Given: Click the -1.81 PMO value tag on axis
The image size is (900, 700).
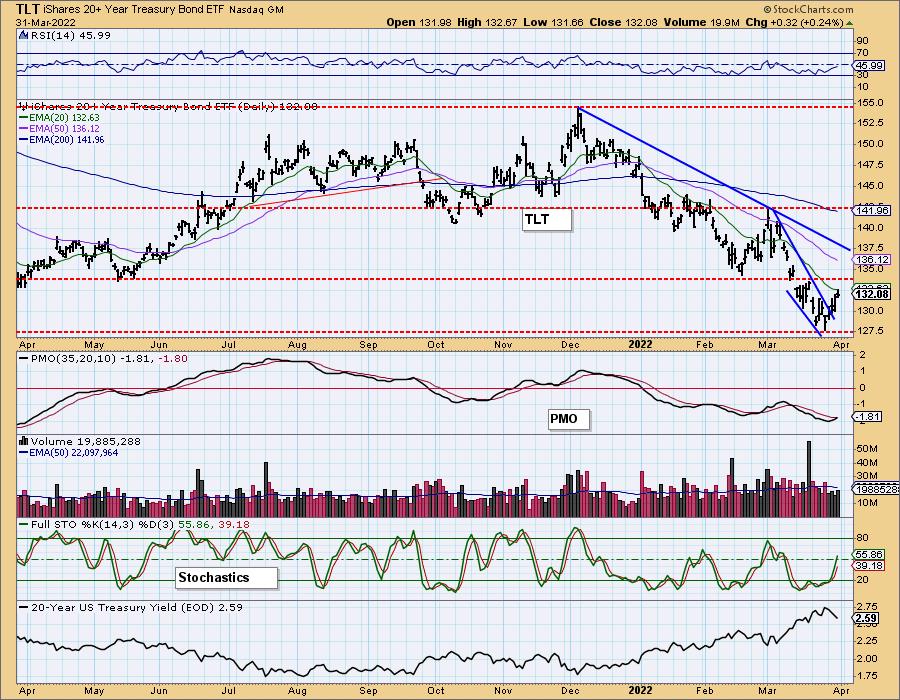Looking at the screenshot, I should point(868,417).
